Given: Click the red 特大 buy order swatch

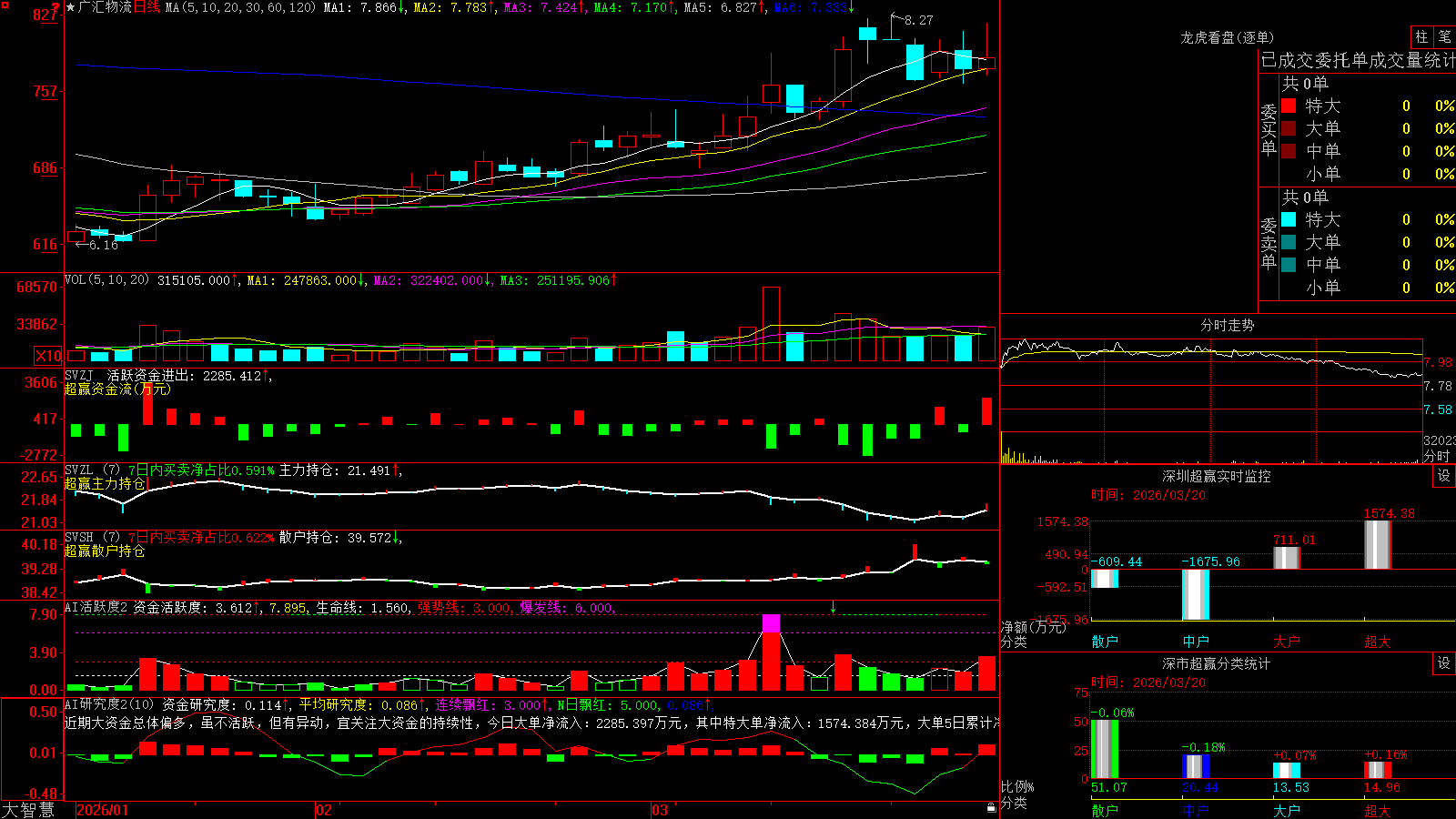Looking at the screenshot, I should 1289,106.
